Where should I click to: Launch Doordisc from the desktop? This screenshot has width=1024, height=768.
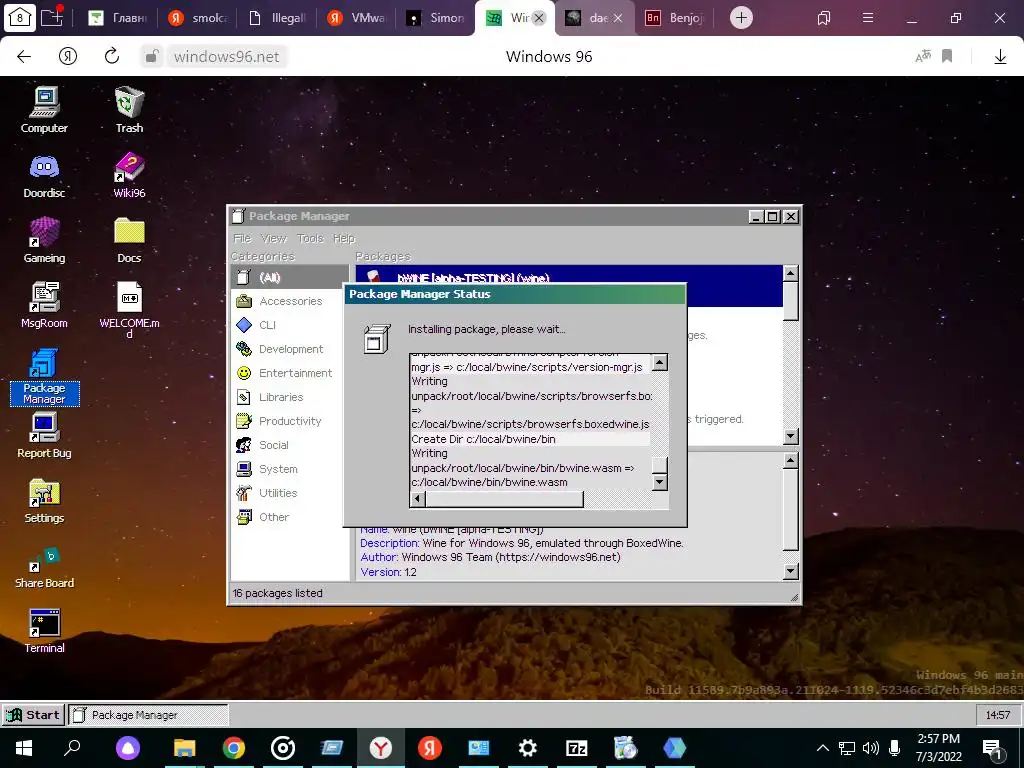(44, 175)
